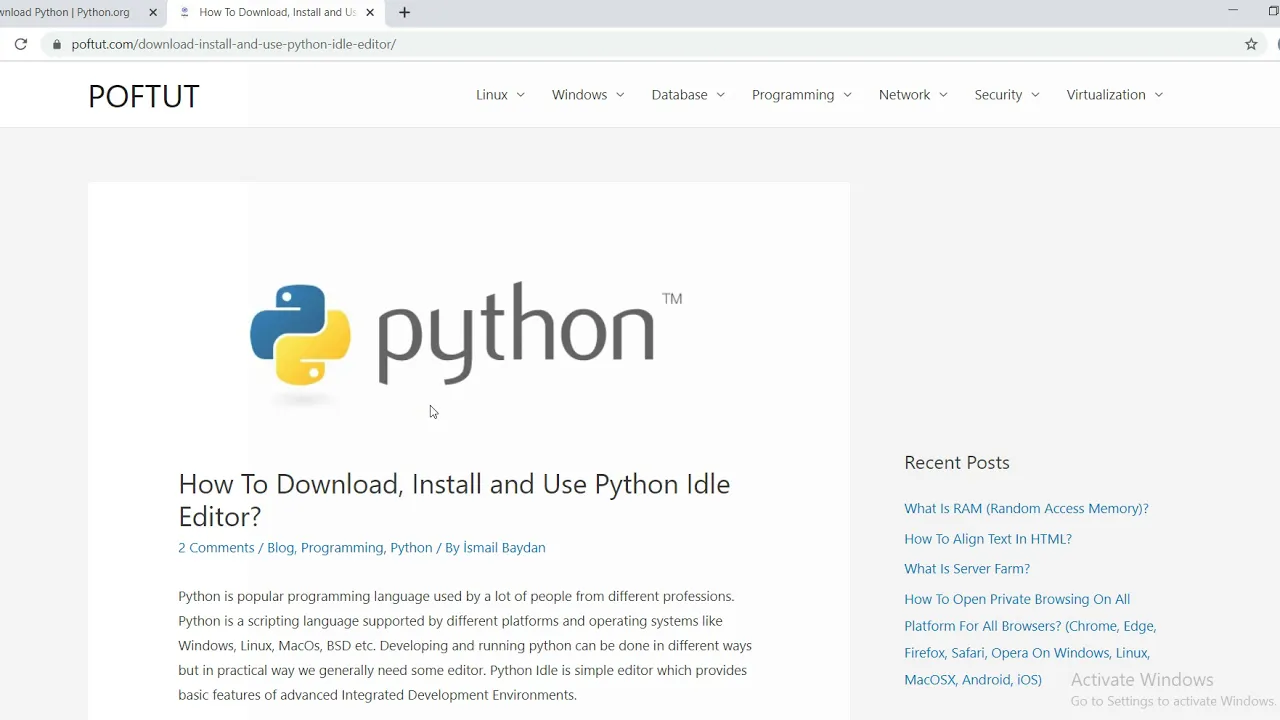The width and height of the screenshot is (1280, 720).
Task: Expand the Network dropdown chevron
Action: [942, 95]
